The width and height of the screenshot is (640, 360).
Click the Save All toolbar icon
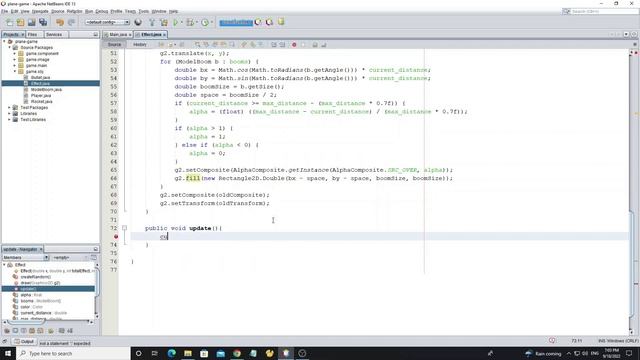pyautogui.click(x=43, y=22)
